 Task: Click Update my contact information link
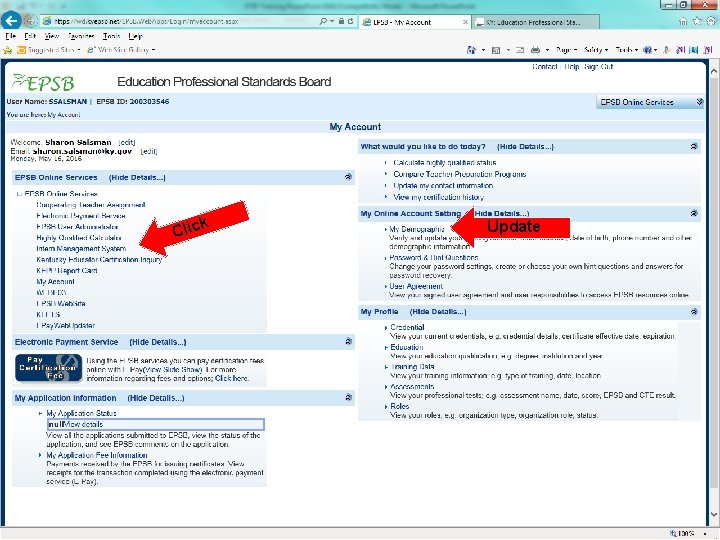coord(443,186)
